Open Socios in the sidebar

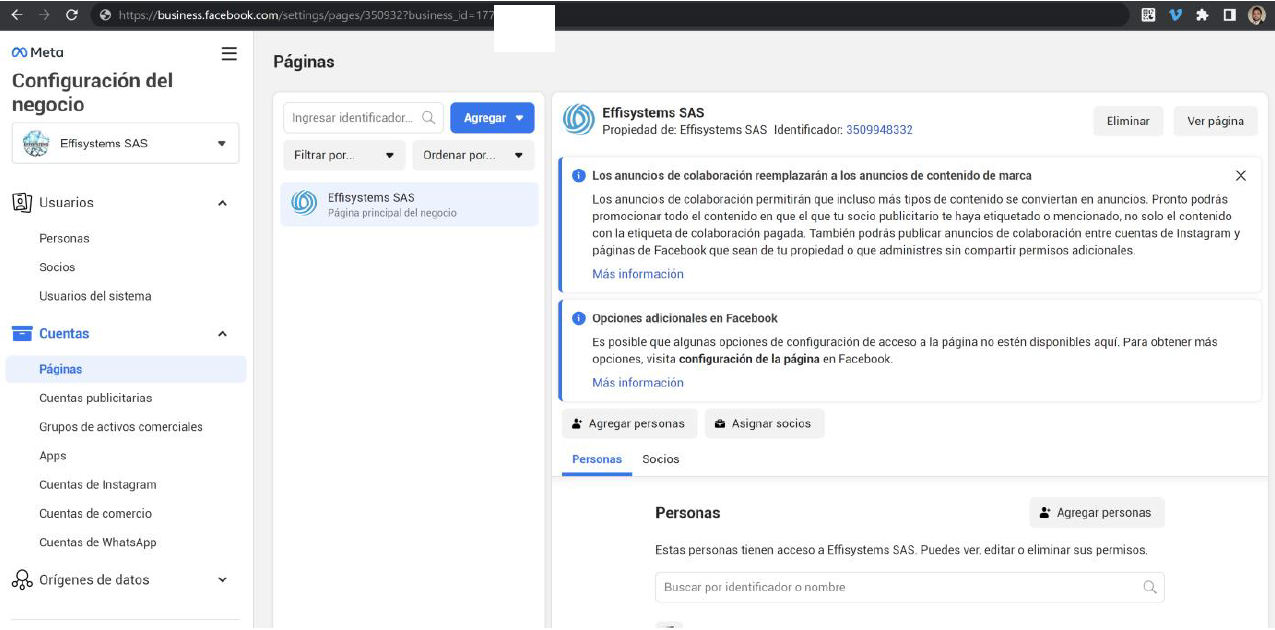pos(57,267)
